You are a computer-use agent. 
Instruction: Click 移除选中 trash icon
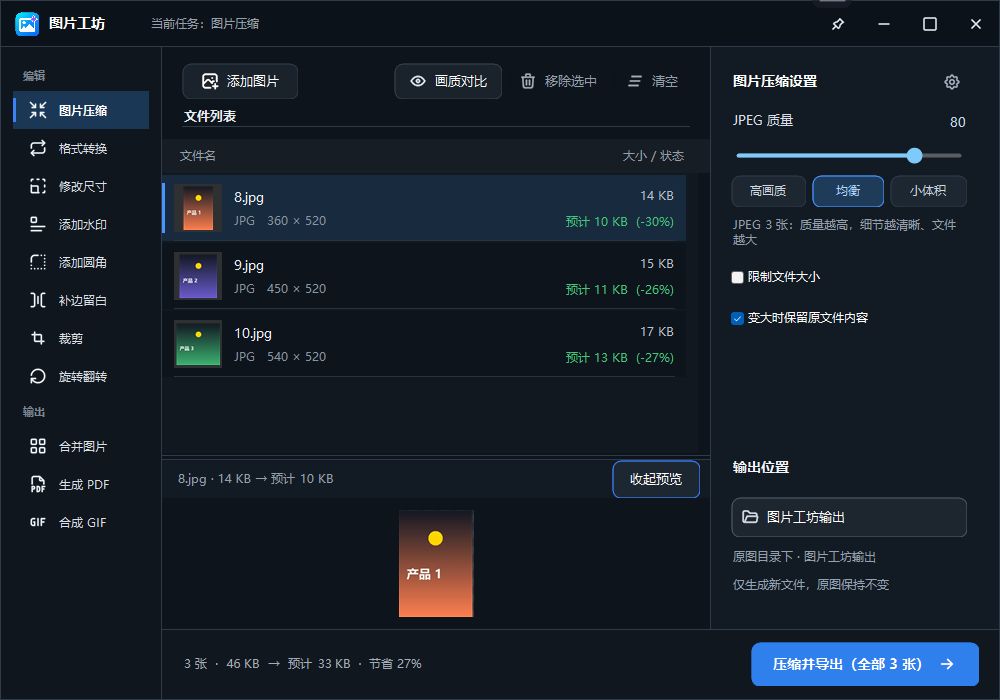pos(527,81)
